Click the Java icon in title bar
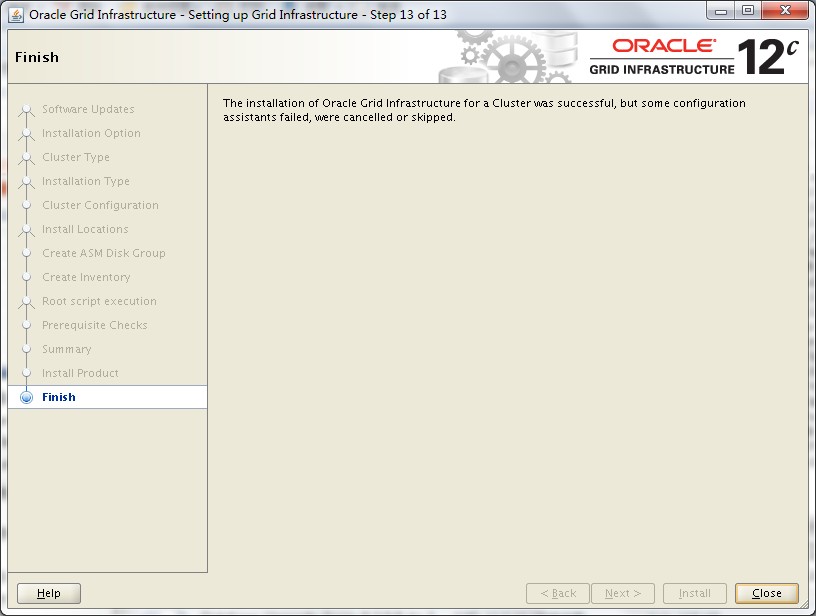The height and width of the screenshot is (616, 816). click(x=16, y=15)
